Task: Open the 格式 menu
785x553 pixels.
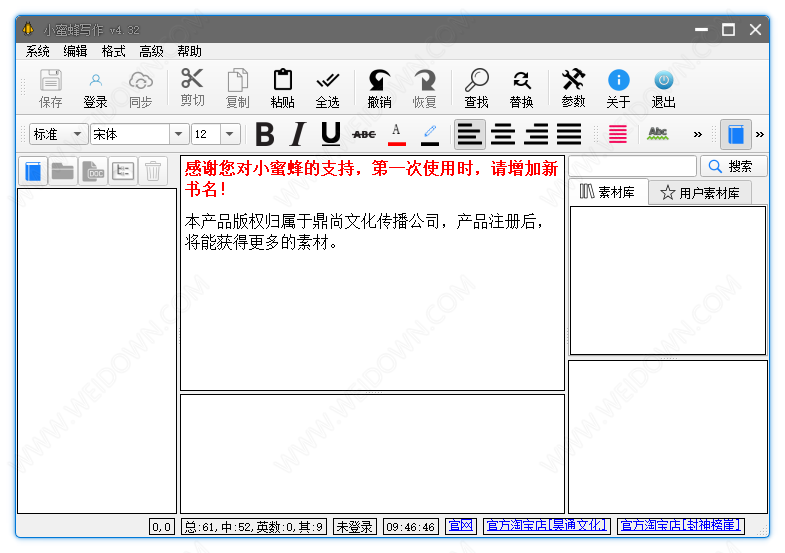Action: pos(114,51)
